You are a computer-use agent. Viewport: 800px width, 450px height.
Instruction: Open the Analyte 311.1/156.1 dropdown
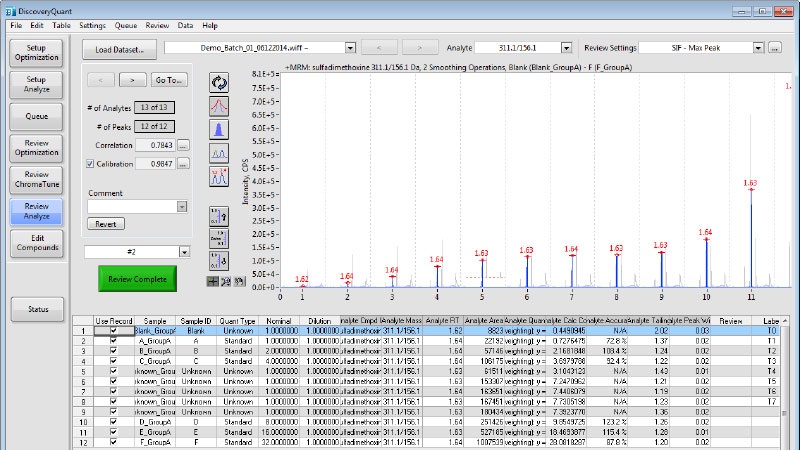[x=567, y=48]
